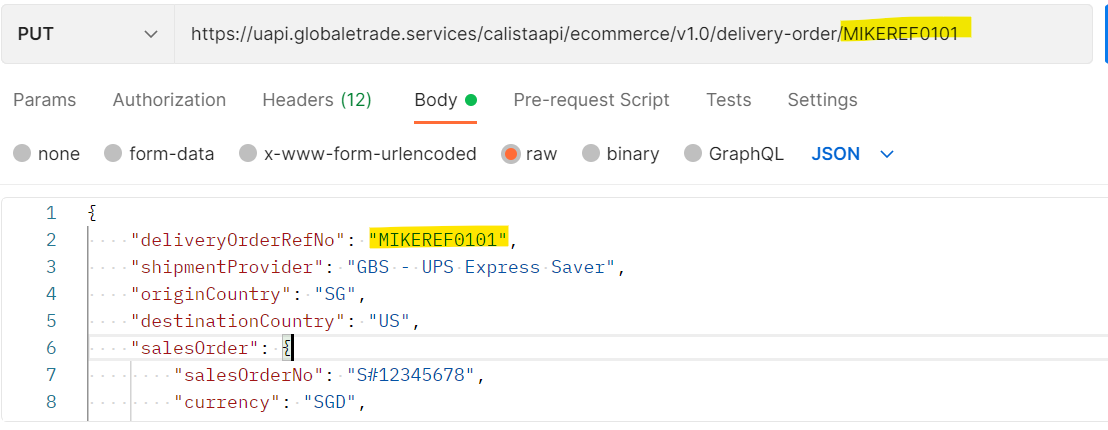Choose the binary body radio option
1108x430 pixels.
591,154
